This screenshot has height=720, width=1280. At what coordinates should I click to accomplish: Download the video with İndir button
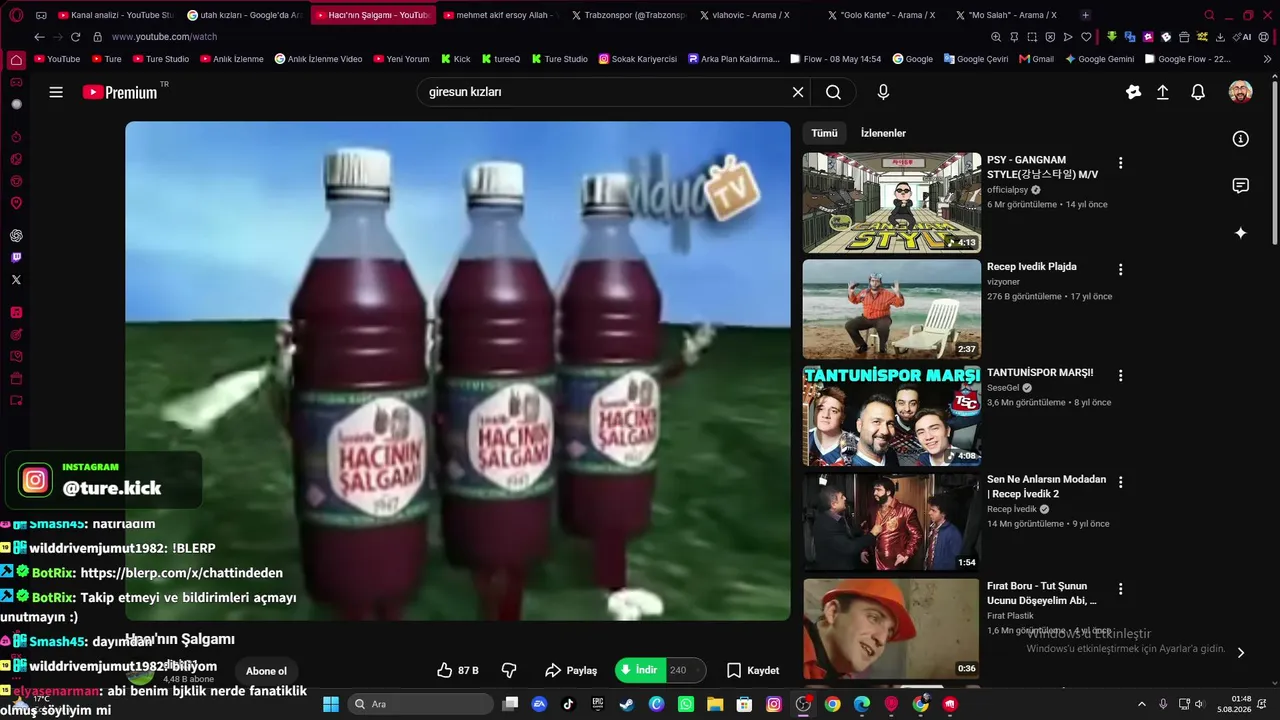point(640,670)
